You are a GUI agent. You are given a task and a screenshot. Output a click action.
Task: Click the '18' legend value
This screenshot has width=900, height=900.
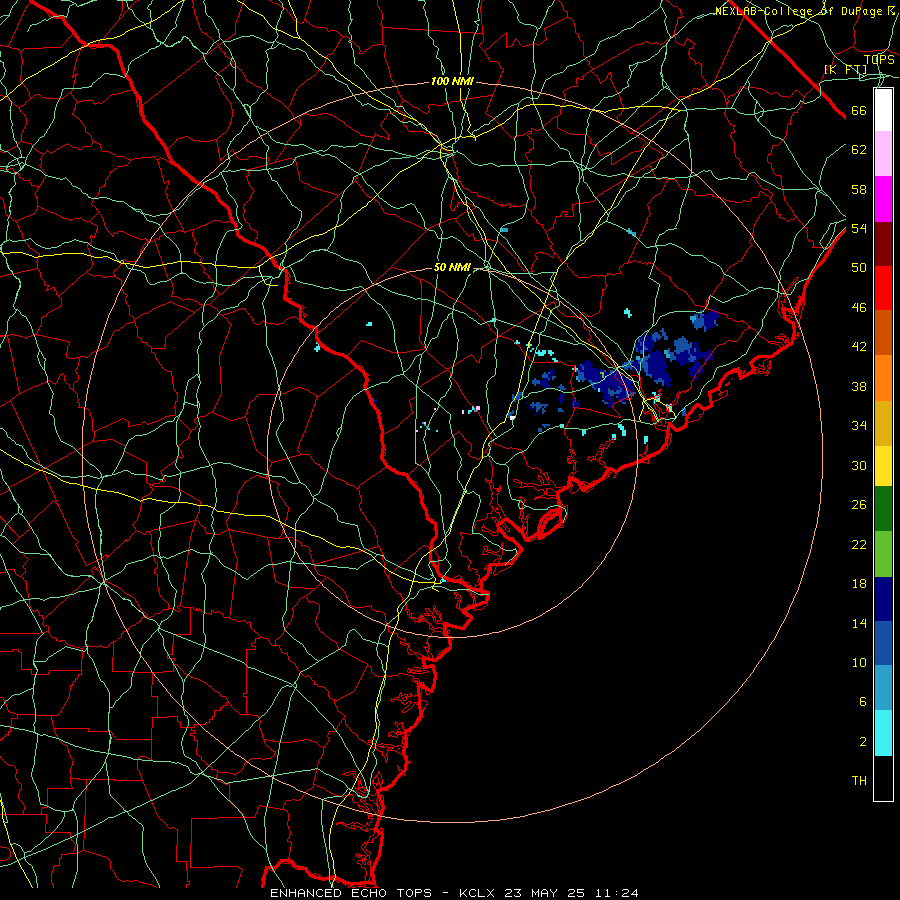(859, 584)
